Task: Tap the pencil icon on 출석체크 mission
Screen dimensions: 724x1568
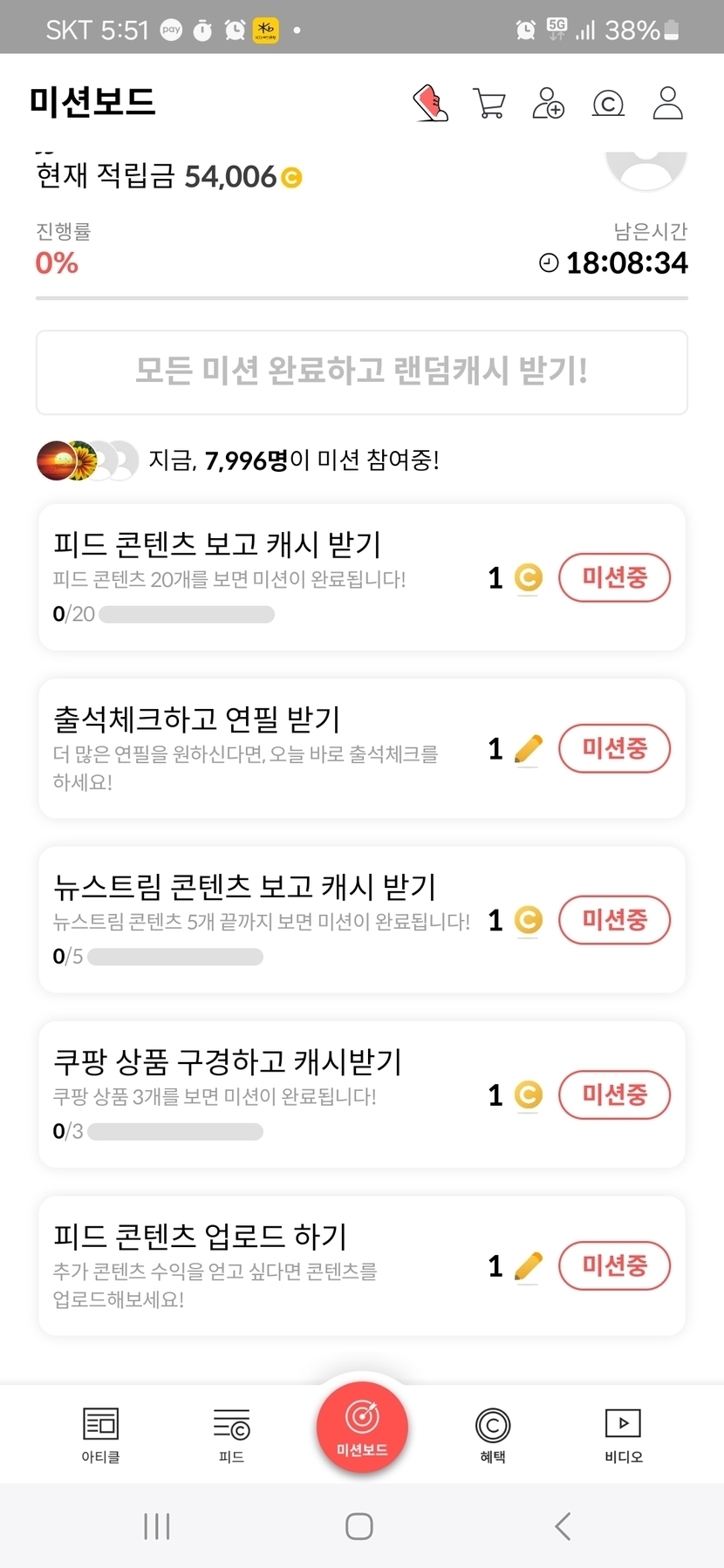Action: click(529, 749)
